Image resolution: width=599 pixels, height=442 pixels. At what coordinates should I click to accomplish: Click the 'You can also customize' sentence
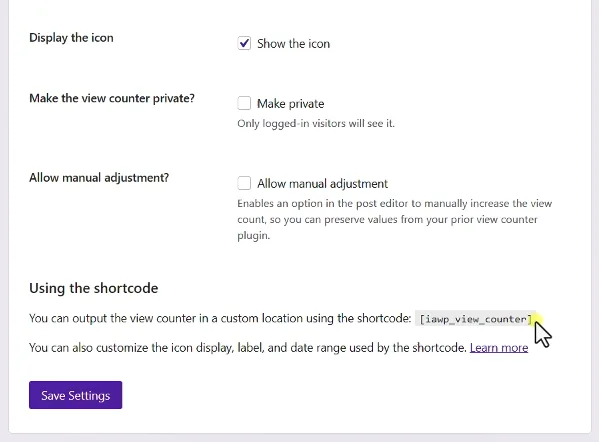(x=248, y=348)
